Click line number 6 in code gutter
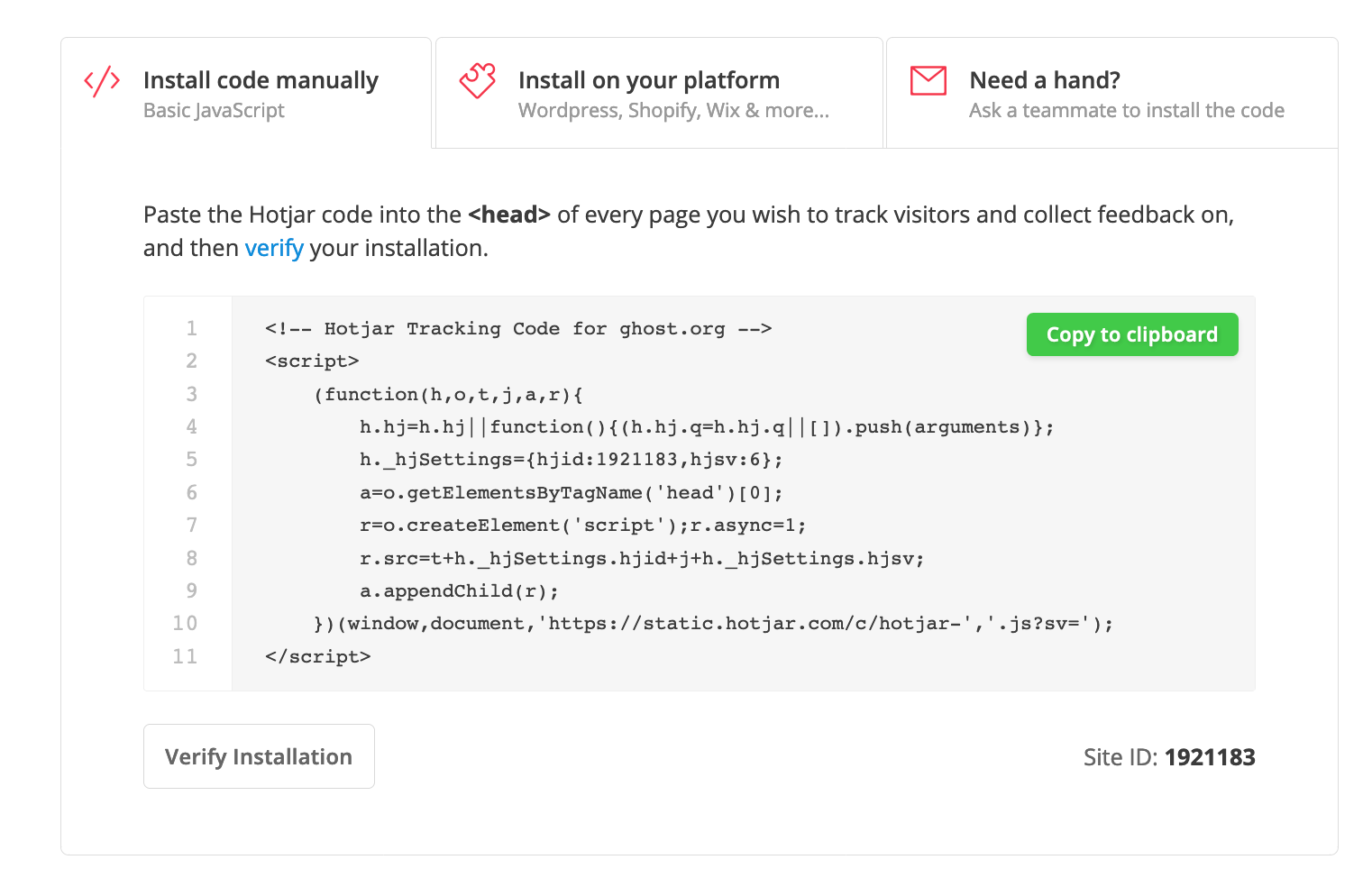Image resolution: width=1372 pixels, height=878 pixels. [x=191, y=493]
